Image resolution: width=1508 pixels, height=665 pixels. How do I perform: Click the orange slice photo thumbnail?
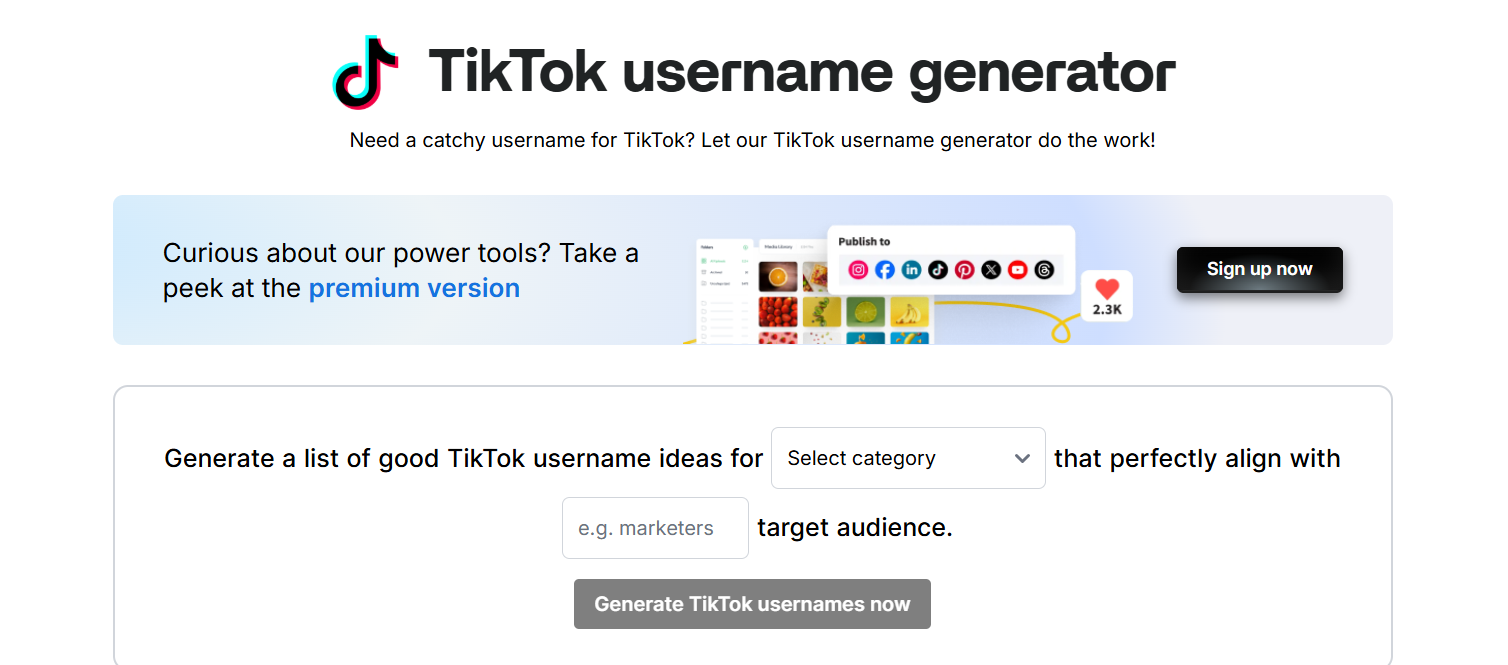(778, 276)
